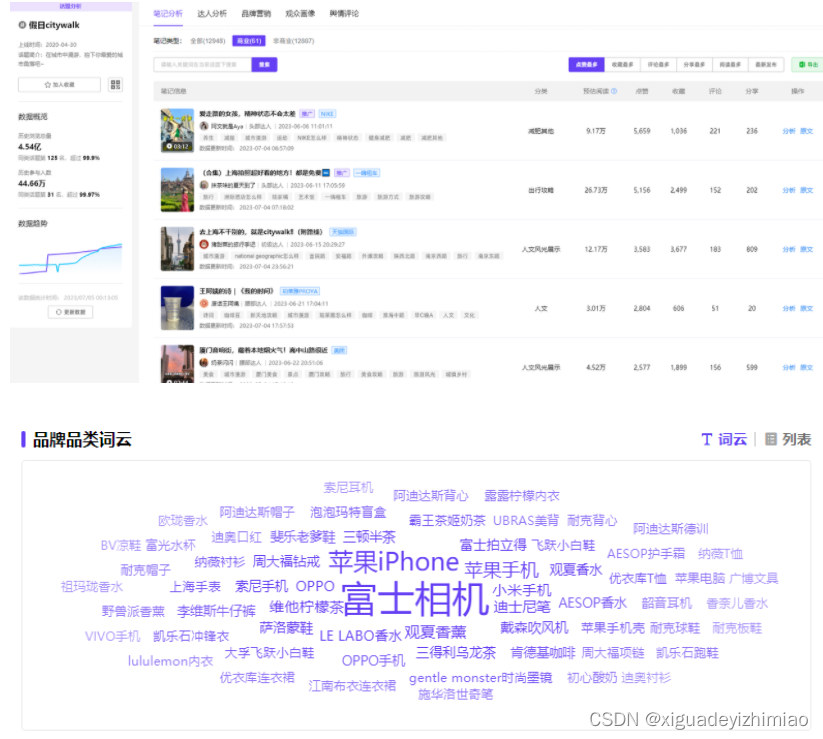Click the 更新数据 refresh button
Image resolution: width=823 pixels, height=739 pixels.
pos(70,312)
